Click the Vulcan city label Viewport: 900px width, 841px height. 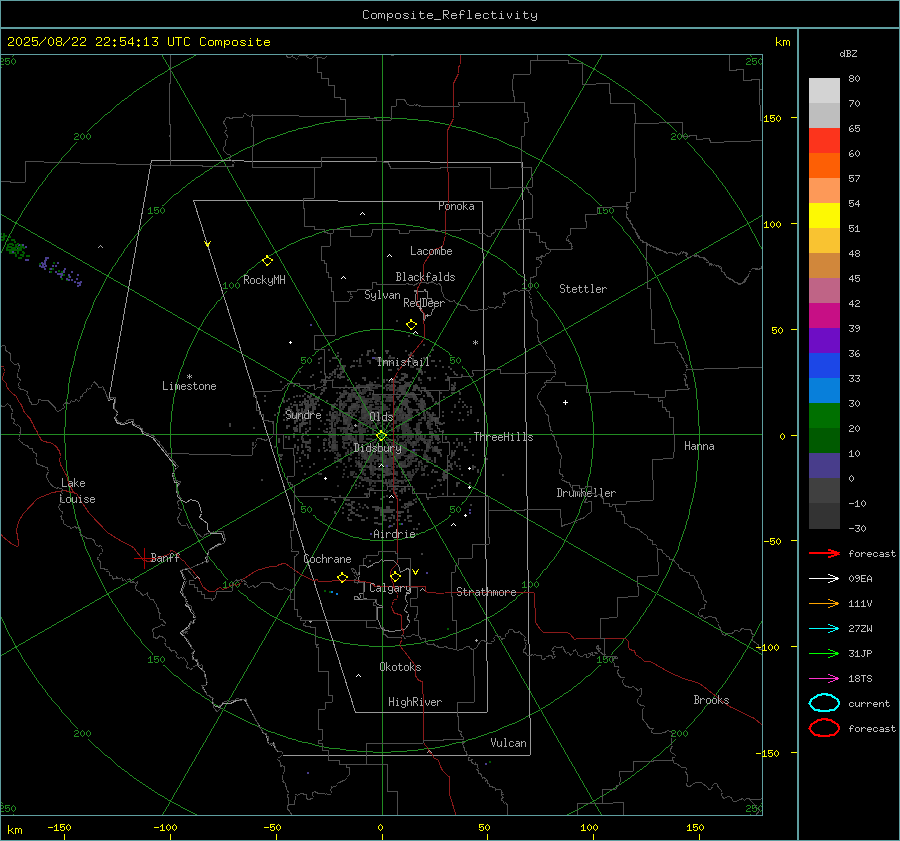coord(508,743)
